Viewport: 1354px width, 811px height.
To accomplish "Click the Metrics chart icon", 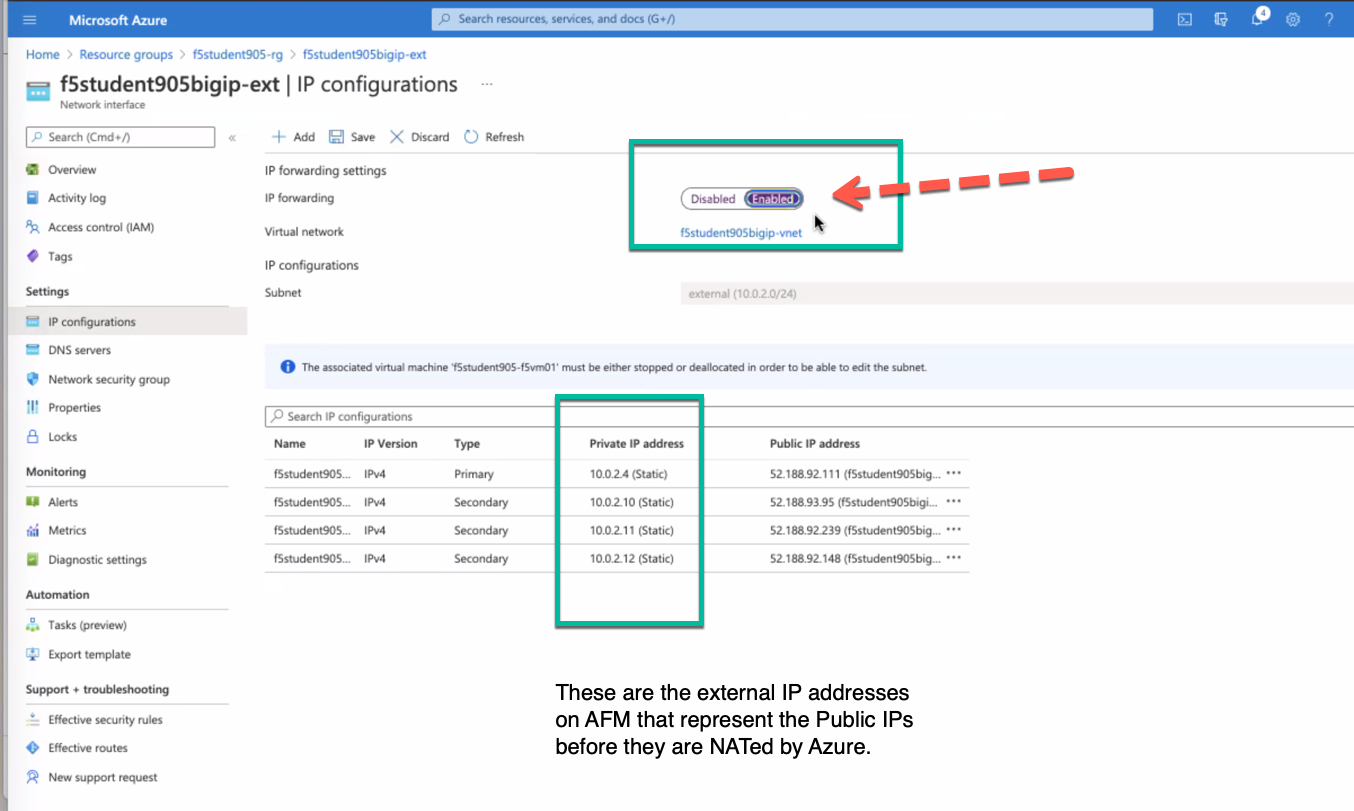I will click(x=33, y=531).
